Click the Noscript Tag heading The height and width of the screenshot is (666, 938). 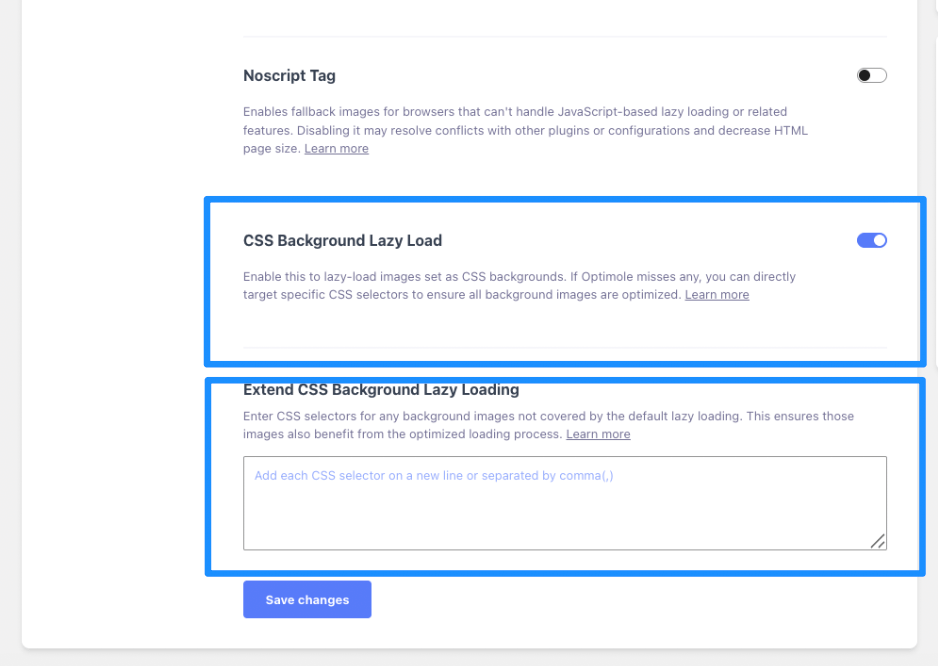(x=289, y=76)
